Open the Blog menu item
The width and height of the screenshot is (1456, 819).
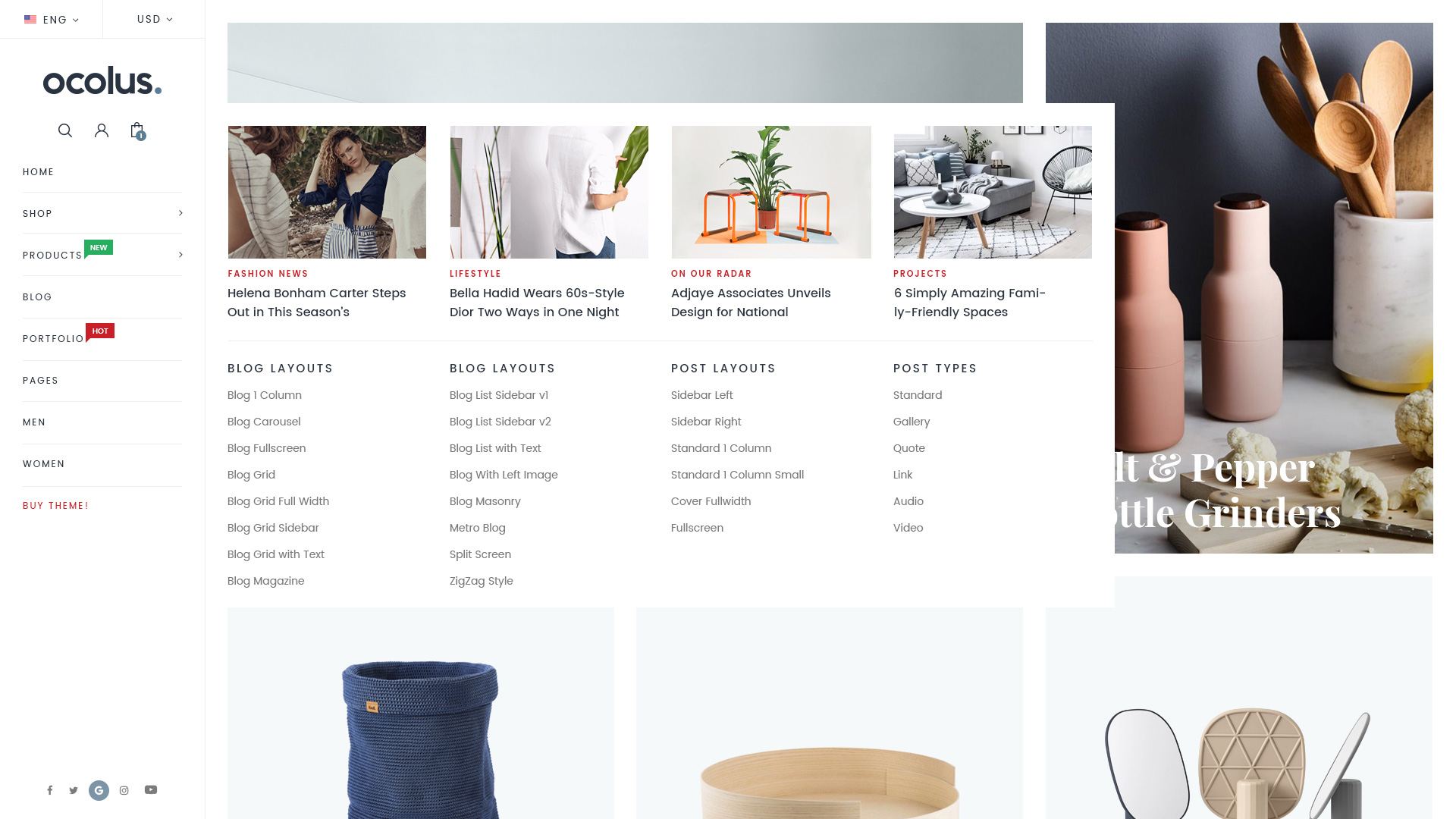[37, 297]
